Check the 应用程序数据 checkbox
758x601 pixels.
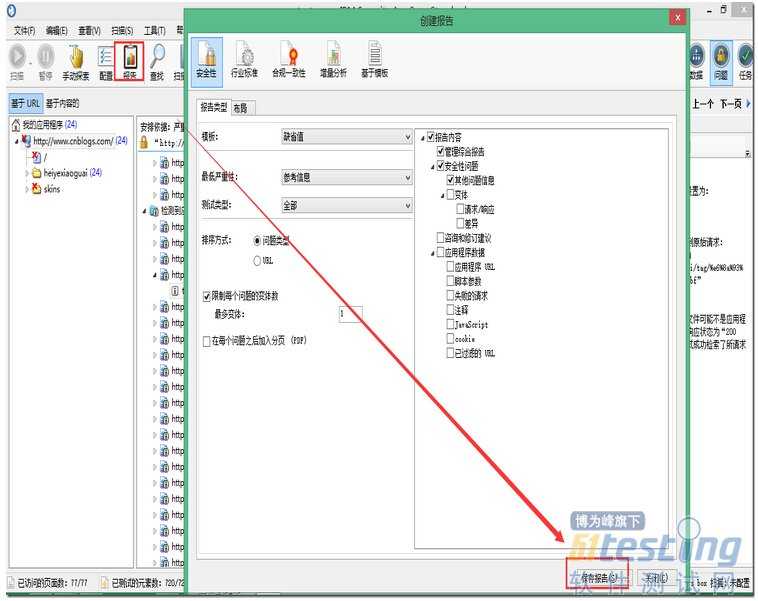pyautogui.click(x=440, y=252)
